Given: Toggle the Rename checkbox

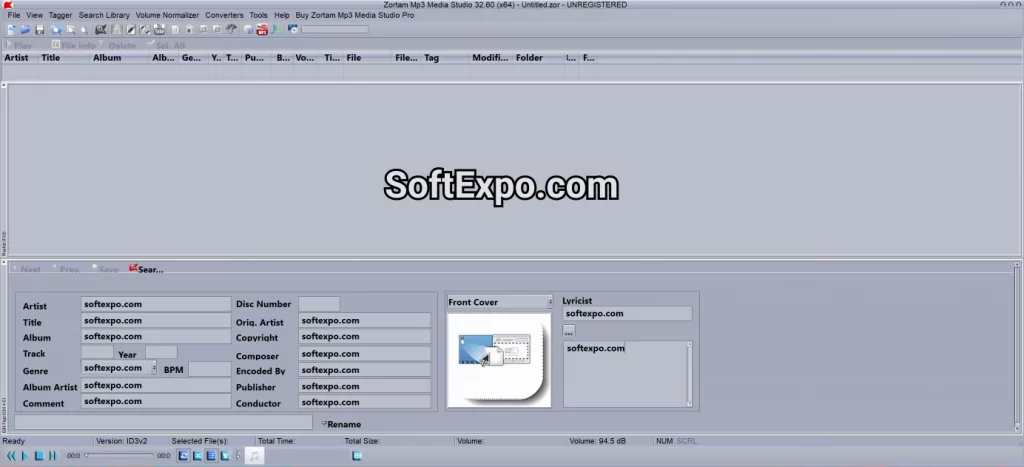Looking at the screenshot, I should click(x=325, y=423).
